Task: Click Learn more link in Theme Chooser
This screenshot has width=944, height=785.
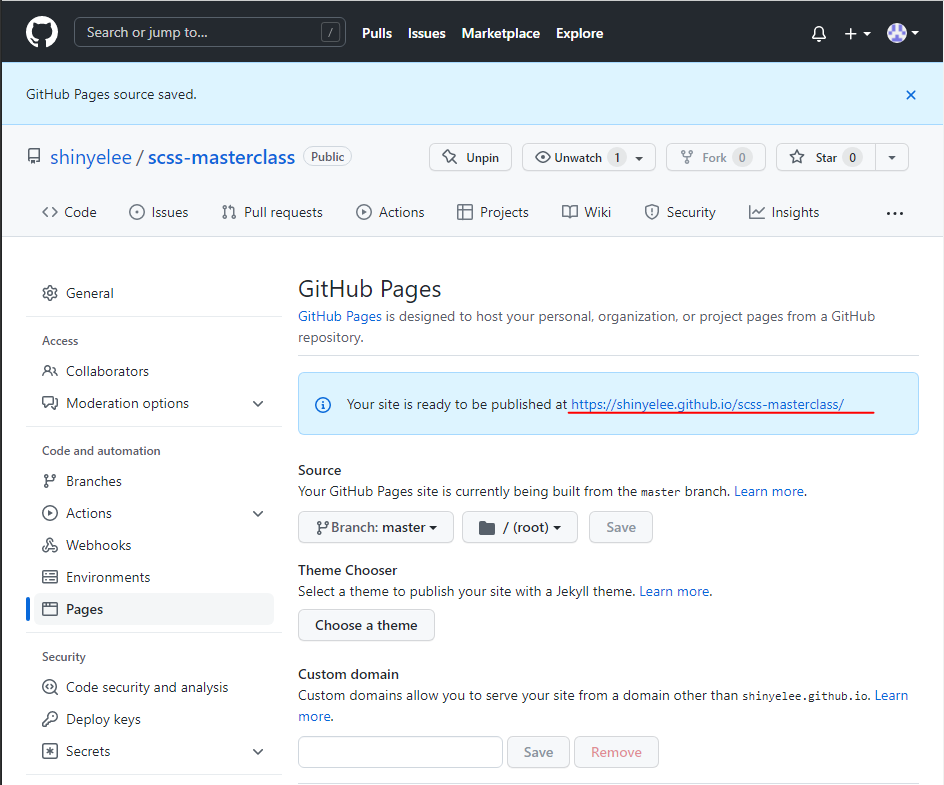Action: coord(674,592)
